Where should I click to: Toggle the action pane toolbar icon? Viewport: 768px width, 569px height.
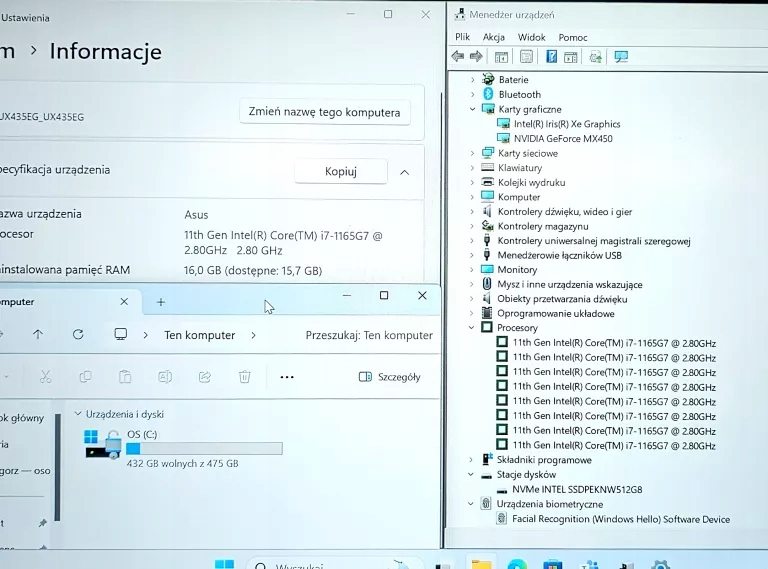click(x=571, y=57)
